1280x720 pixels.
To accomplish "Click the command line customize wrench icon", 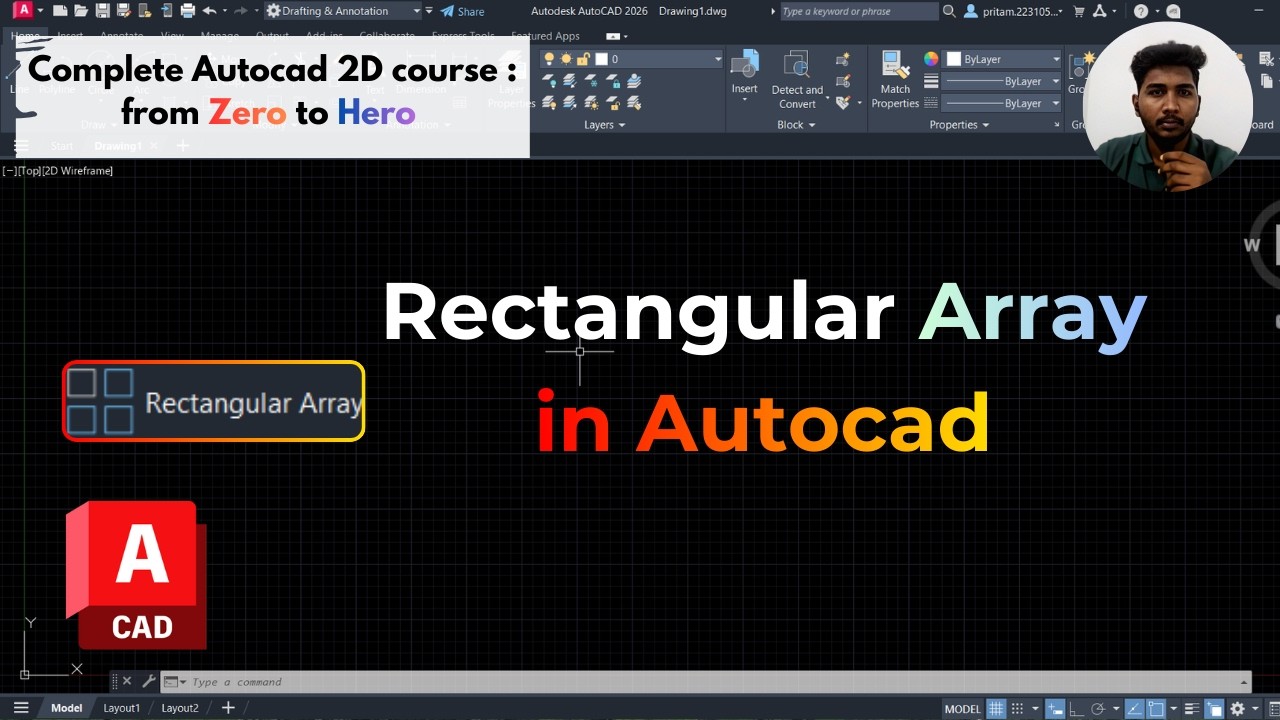I will point(149,682).
